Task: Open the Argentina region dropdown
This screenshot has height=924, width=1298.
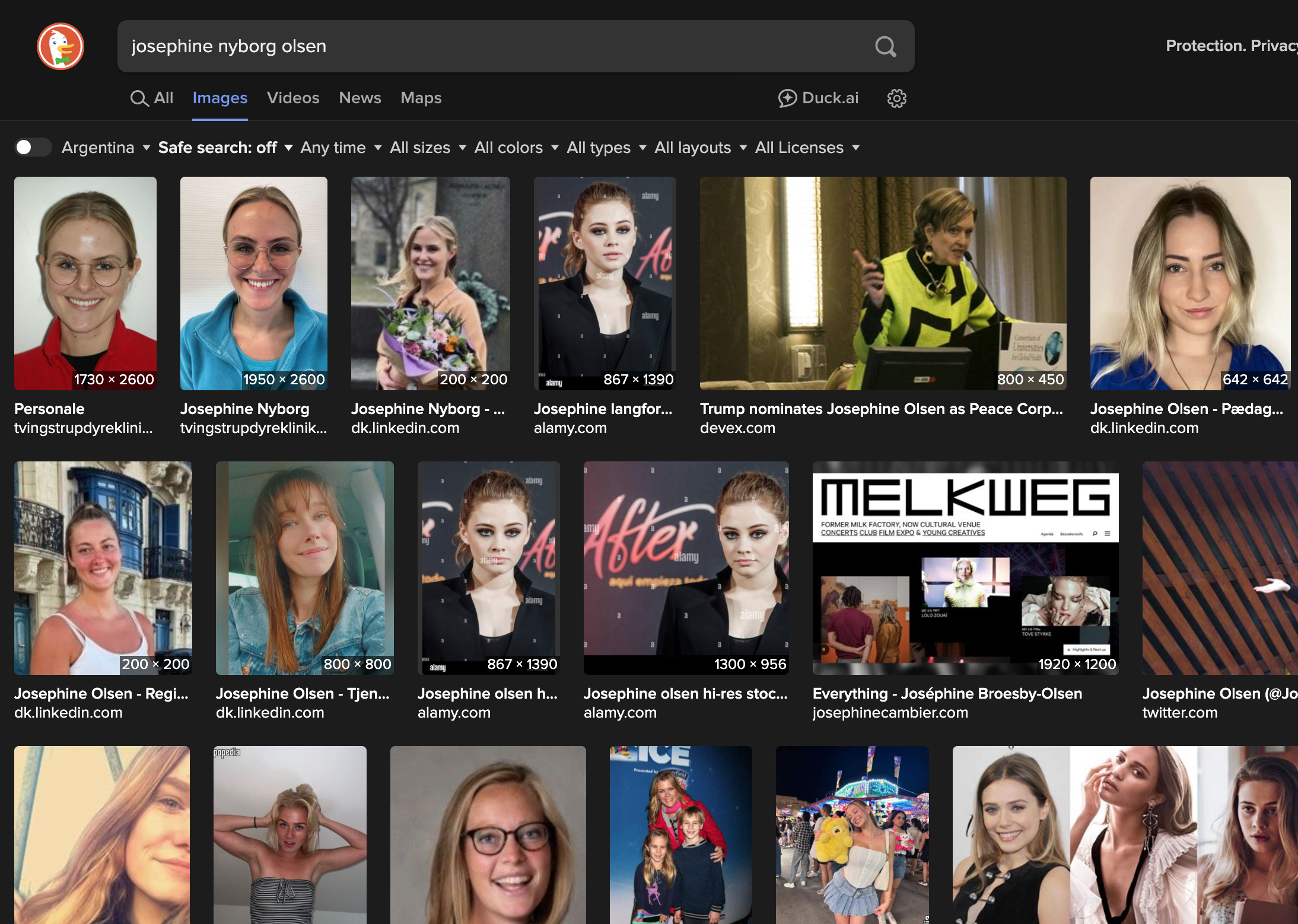Action: click(x=106, y=147)
